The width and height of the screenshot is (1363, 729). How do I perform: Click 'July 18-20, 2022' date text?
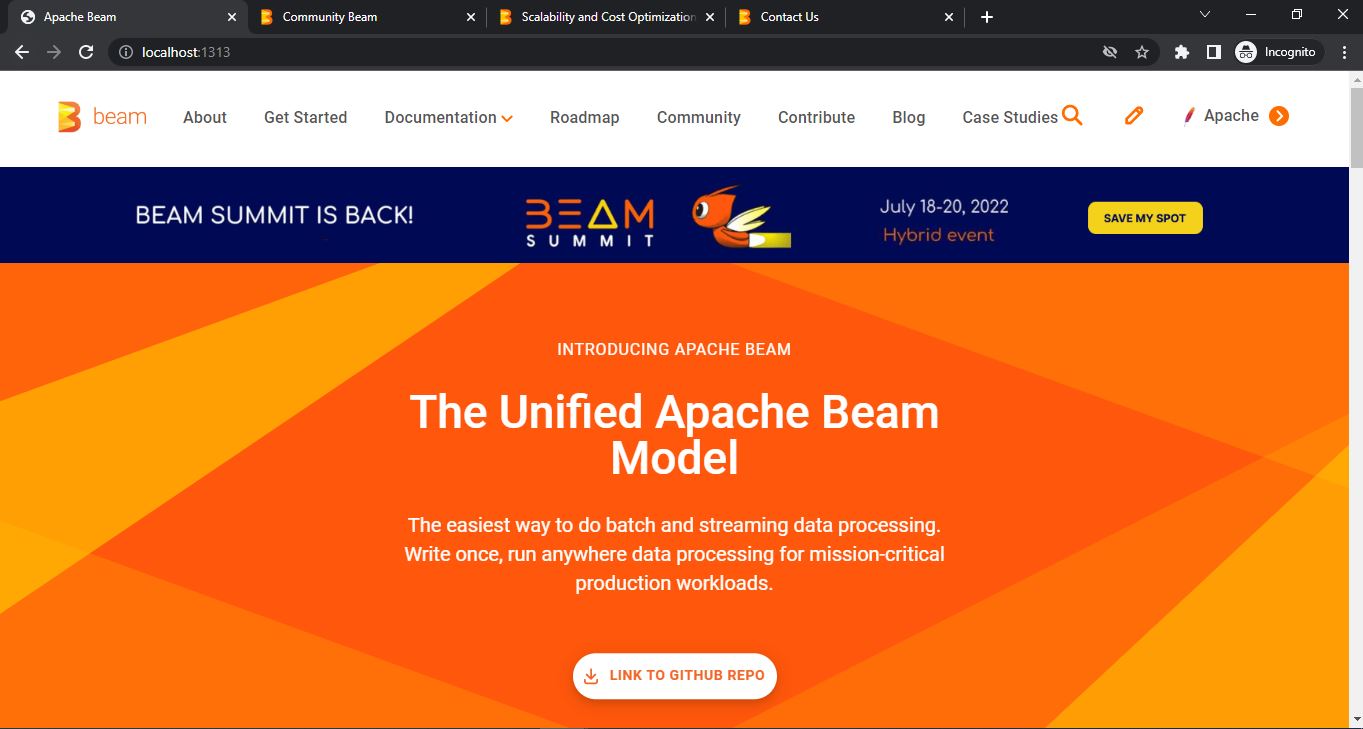click(944, 207)
